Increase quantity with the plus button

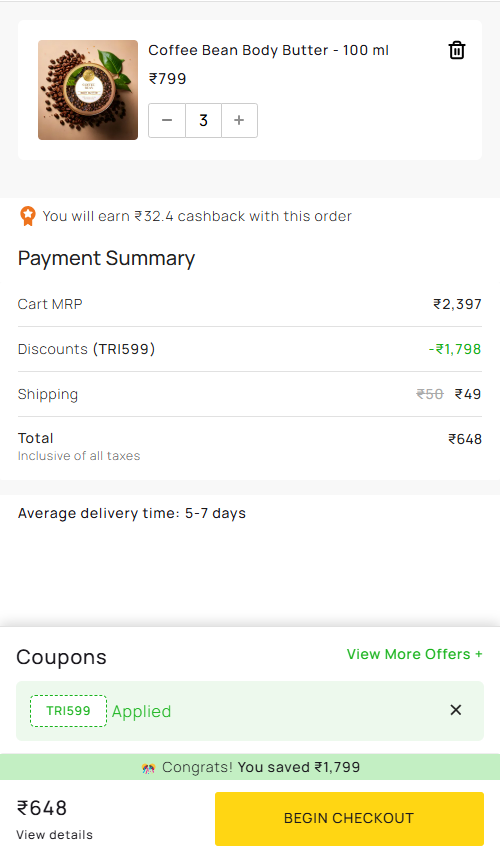[x=239, y=120]
